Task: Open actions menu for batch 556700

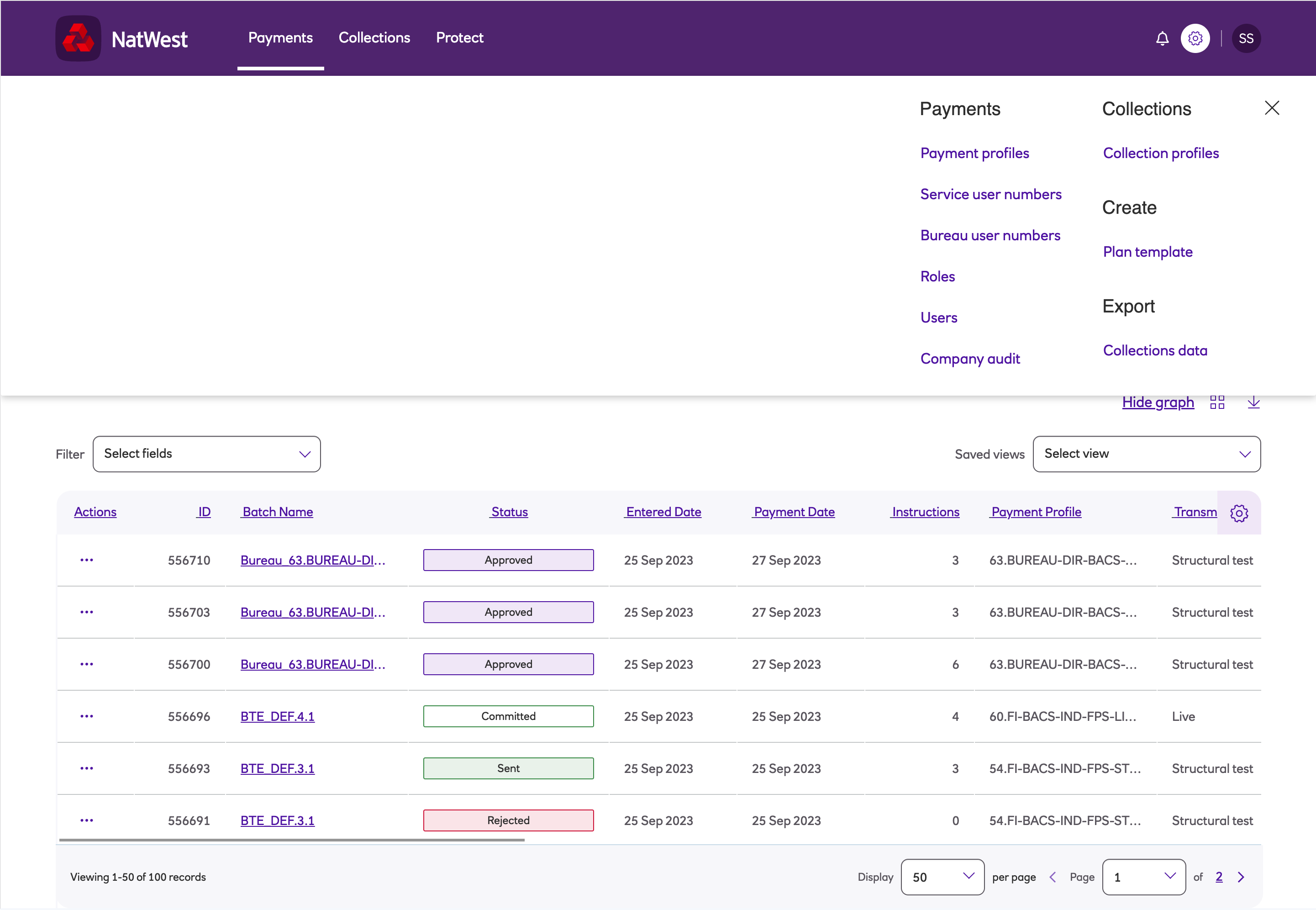Action: click(87, 664)
